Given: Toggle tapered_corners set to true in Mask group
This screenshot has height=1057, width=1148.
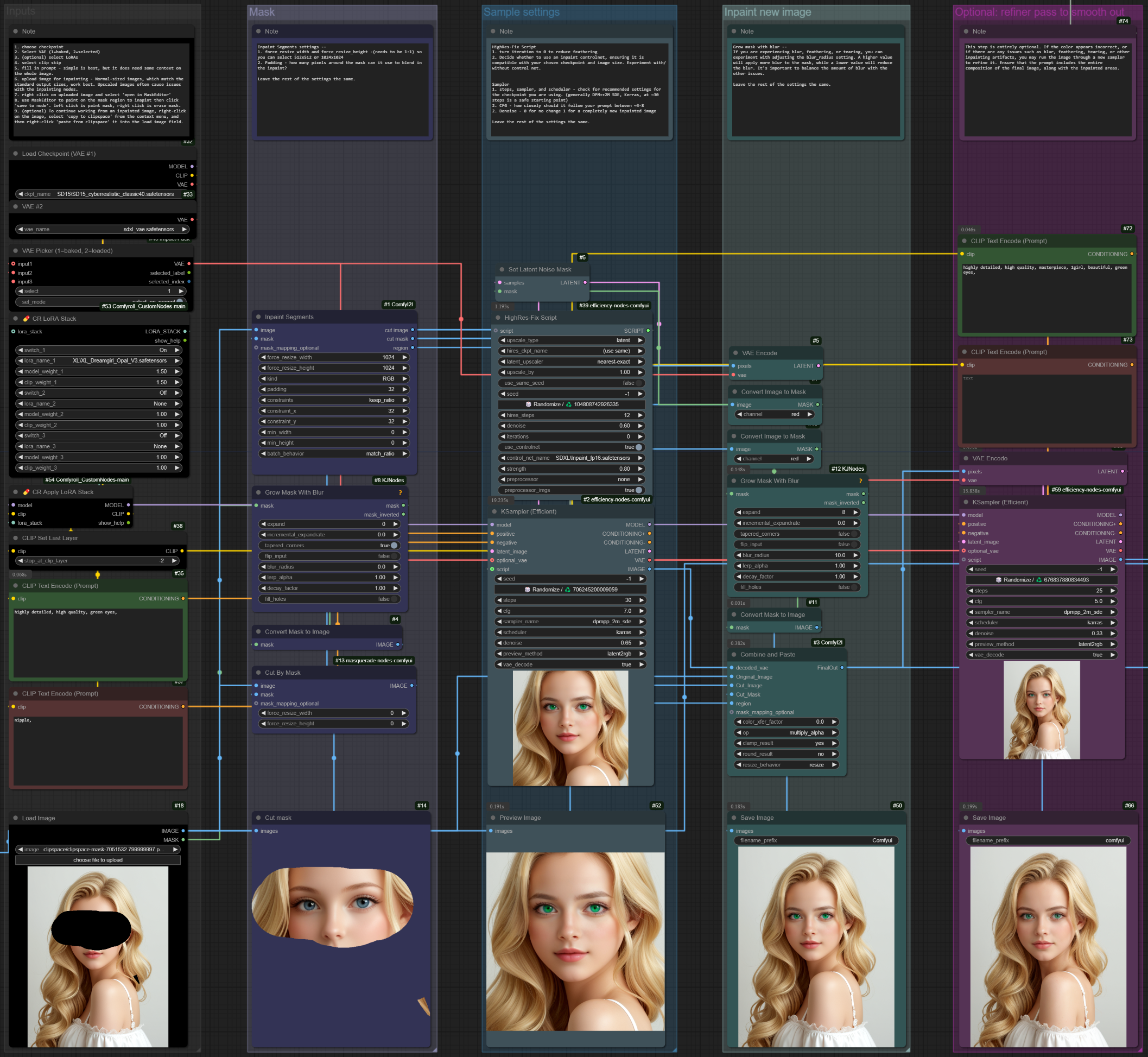Looking at the screenshot, I should point(330,546).
